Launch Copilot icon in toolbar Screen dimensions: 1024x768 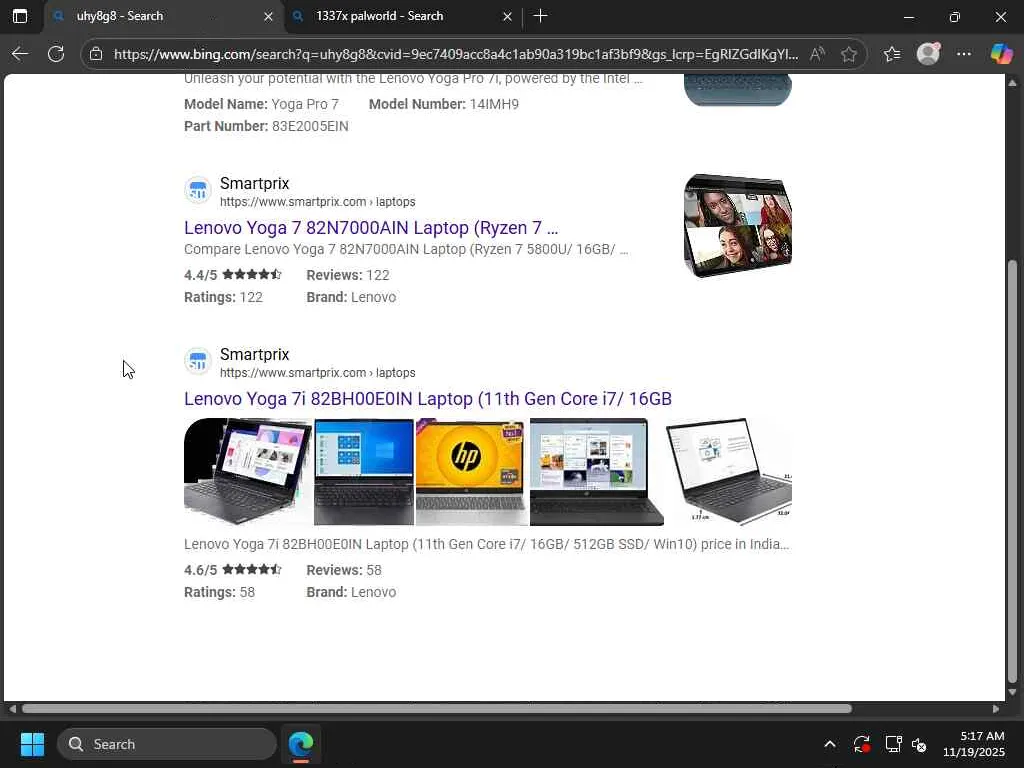click(1001, 54)
